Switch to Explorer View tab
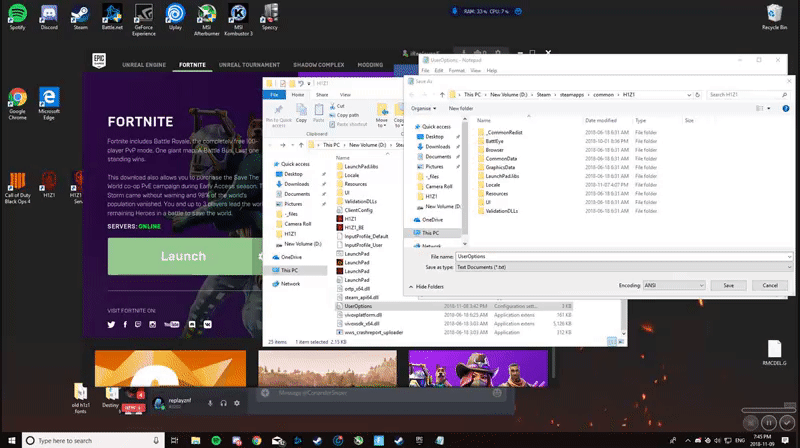Viewport: 800px width, 448px height. pyautogui.click(x=345, y=94)
